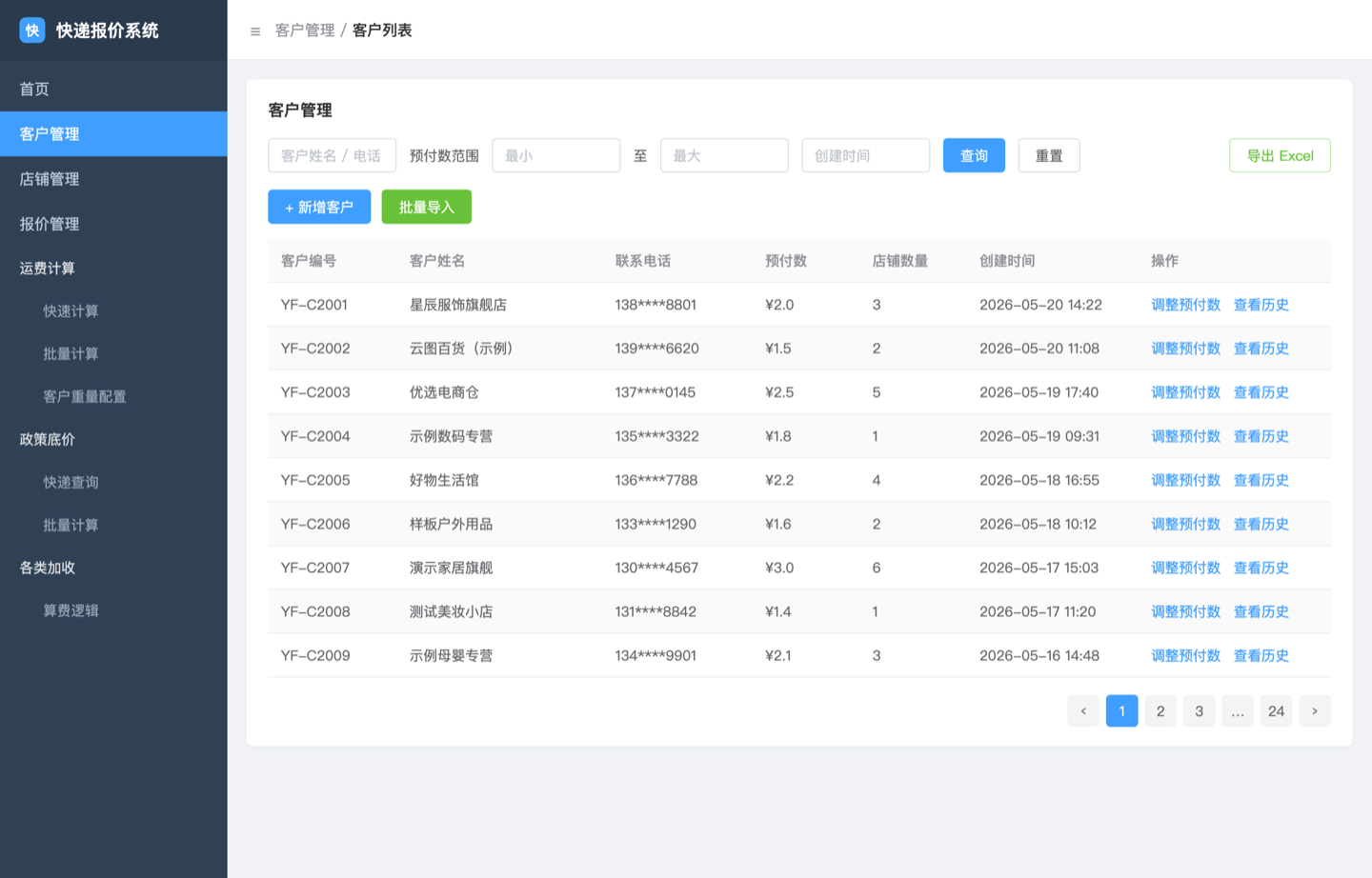Click 查看历史 for YF-C2003
Viewport: 1372px width, 878px height.
click(1261, 392)
